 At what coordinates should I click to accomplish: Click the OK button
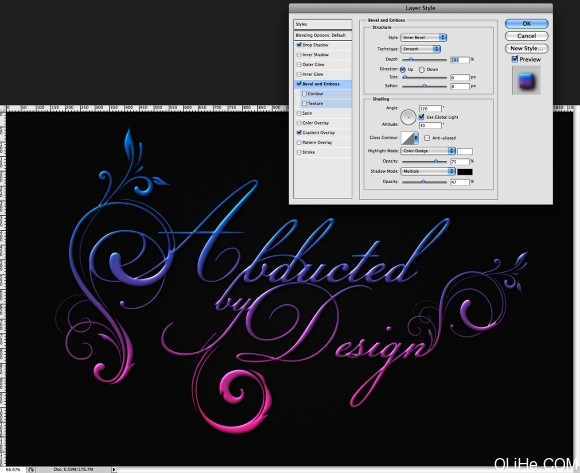point(526,24)
